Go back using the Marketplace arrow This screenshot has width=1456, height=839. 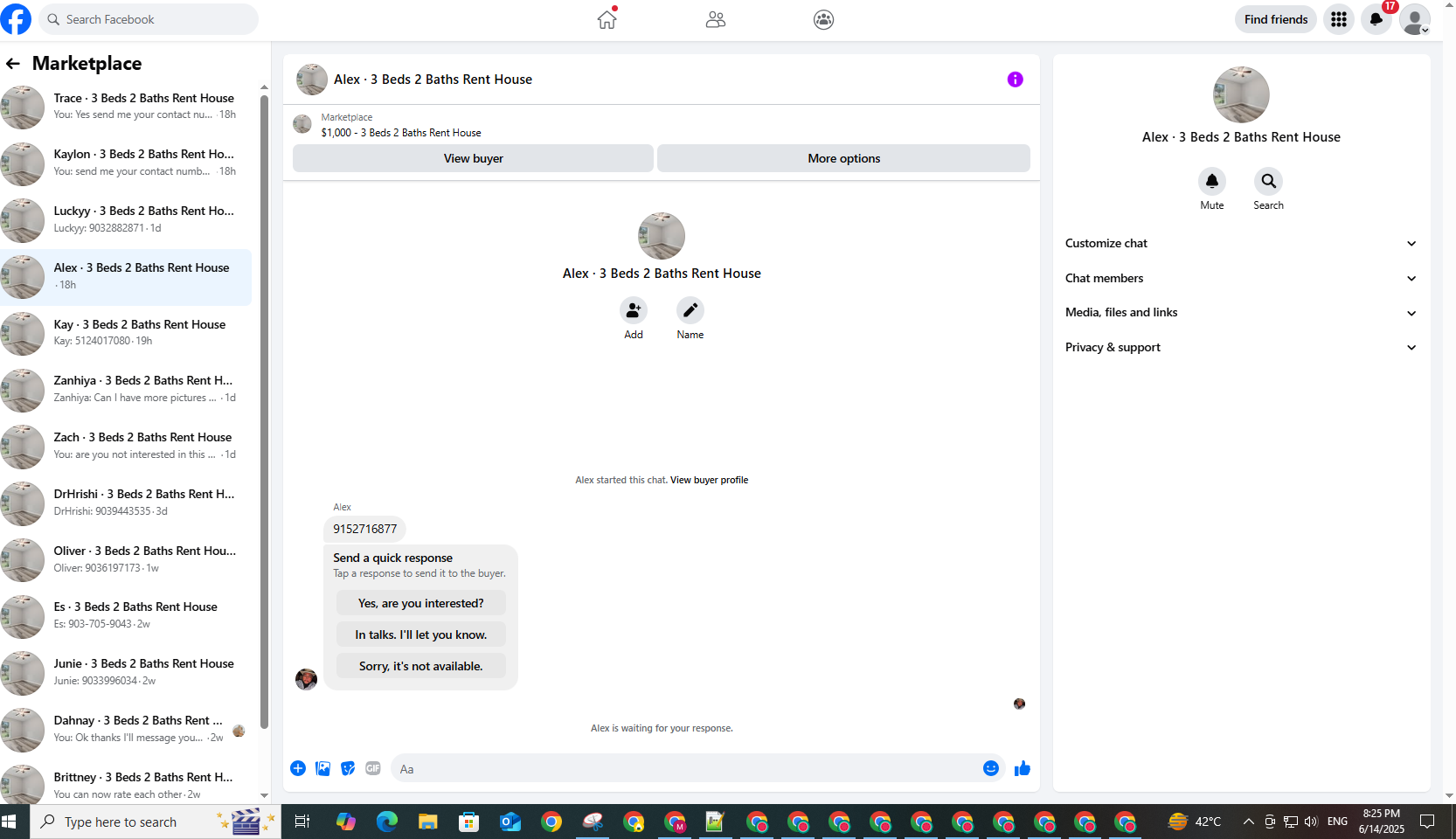tap(13, 63)
